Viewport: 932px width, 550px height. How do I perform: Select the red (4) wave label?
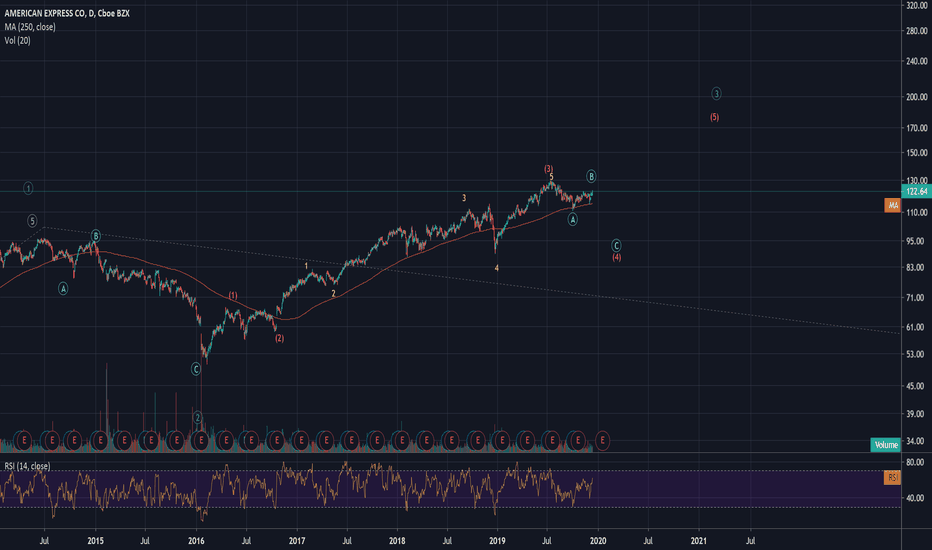(x=617, y=257)
